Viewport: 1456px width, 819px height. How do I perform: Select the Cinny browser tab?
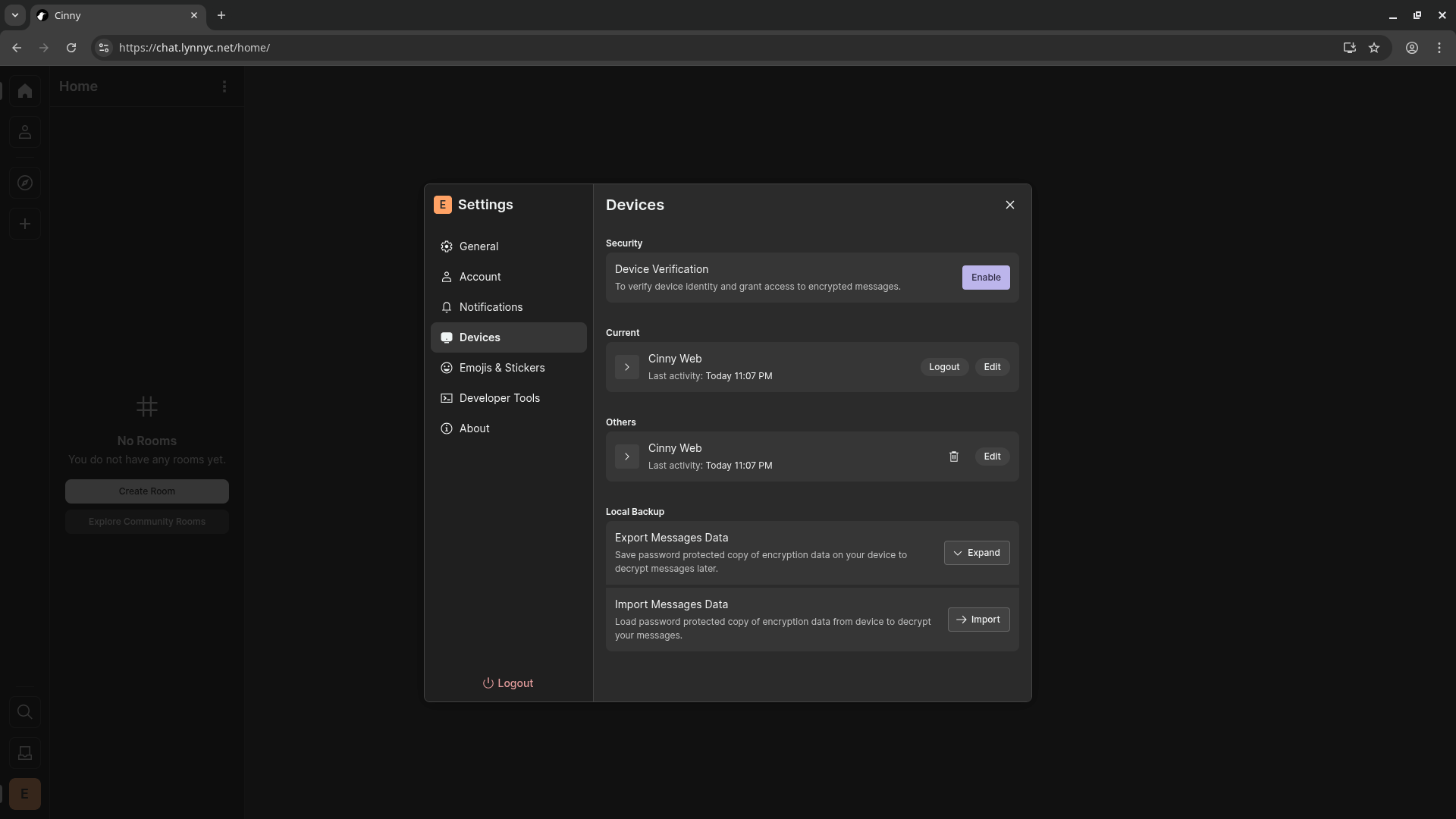coord(118,15)
